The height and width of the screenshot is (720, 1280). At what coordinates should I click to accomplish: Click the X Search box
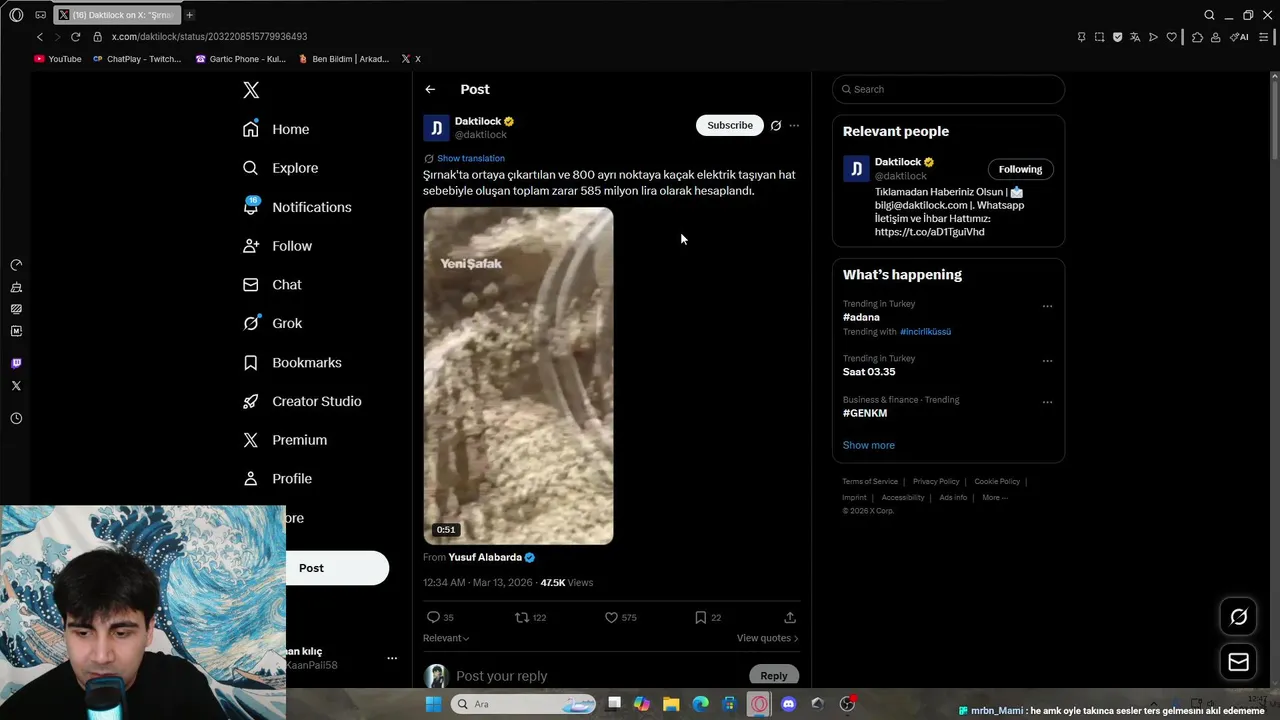948,89
